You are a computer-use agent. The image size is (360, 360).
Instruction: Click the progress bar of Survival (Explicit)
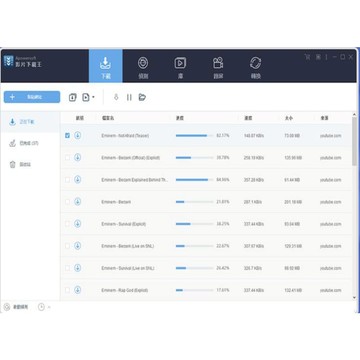pyautogui.click(x=195, y=224)
